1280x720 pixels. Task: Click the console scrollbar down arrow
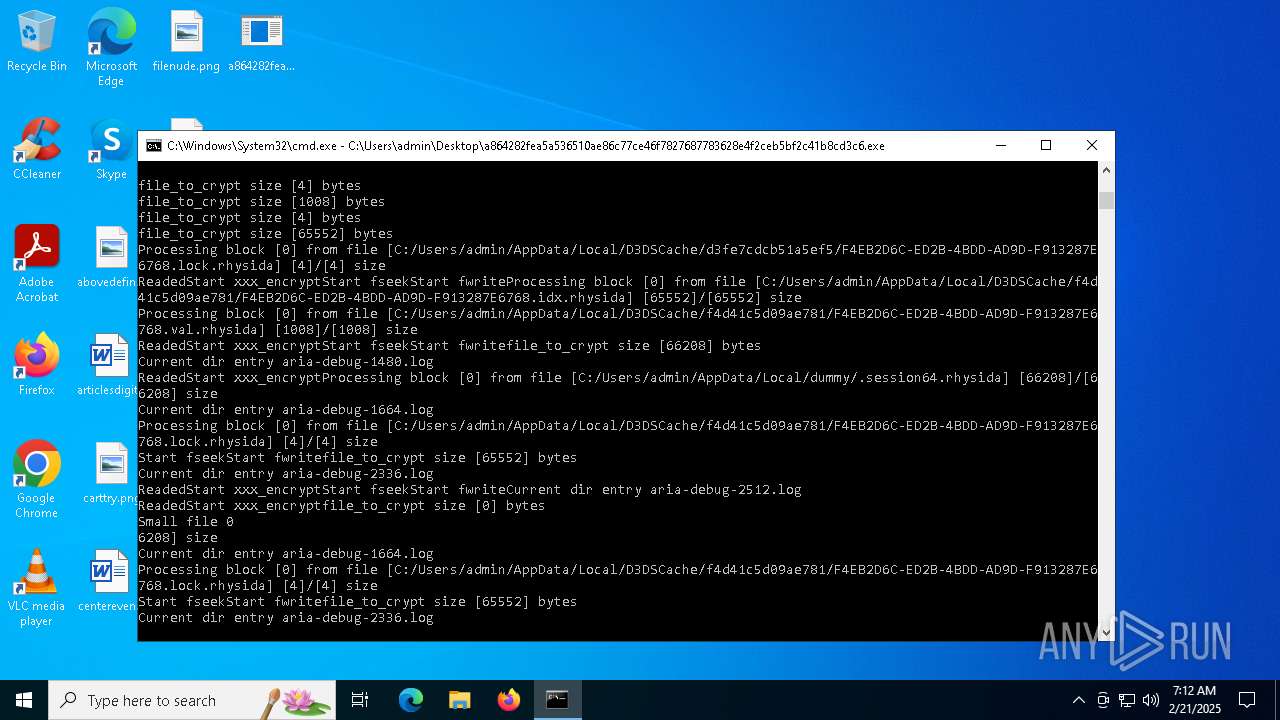1106,632
